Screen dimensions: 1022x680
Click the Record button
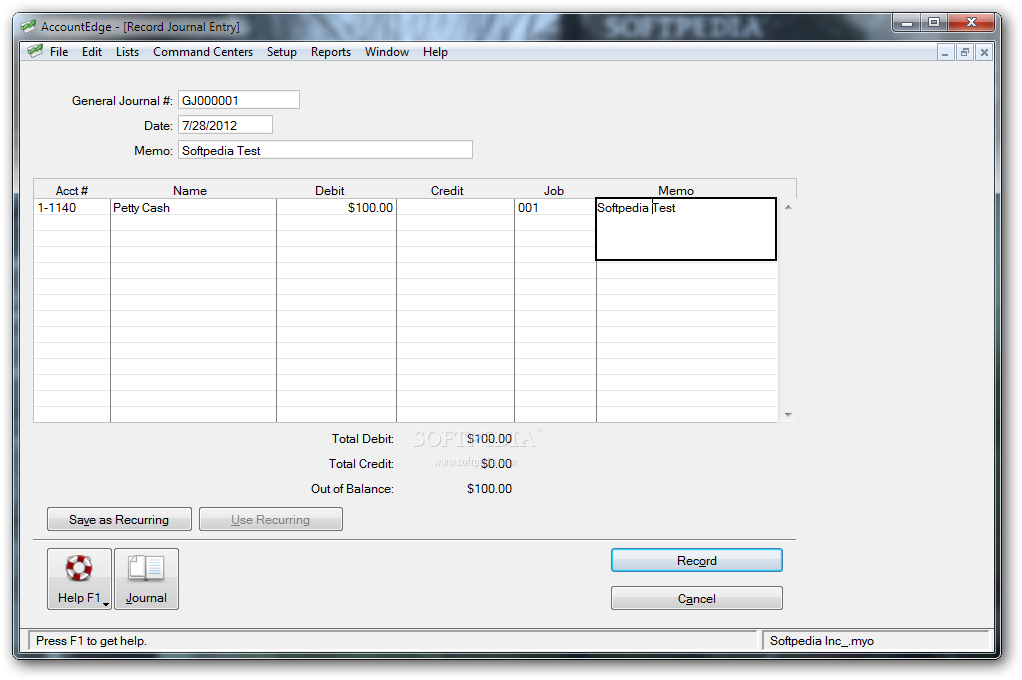tap(696, 560)
